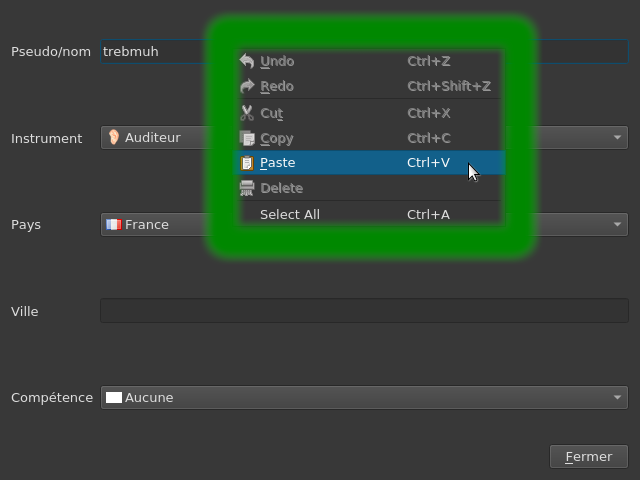Click the Copy label in the menu

[x=277, y=139]
